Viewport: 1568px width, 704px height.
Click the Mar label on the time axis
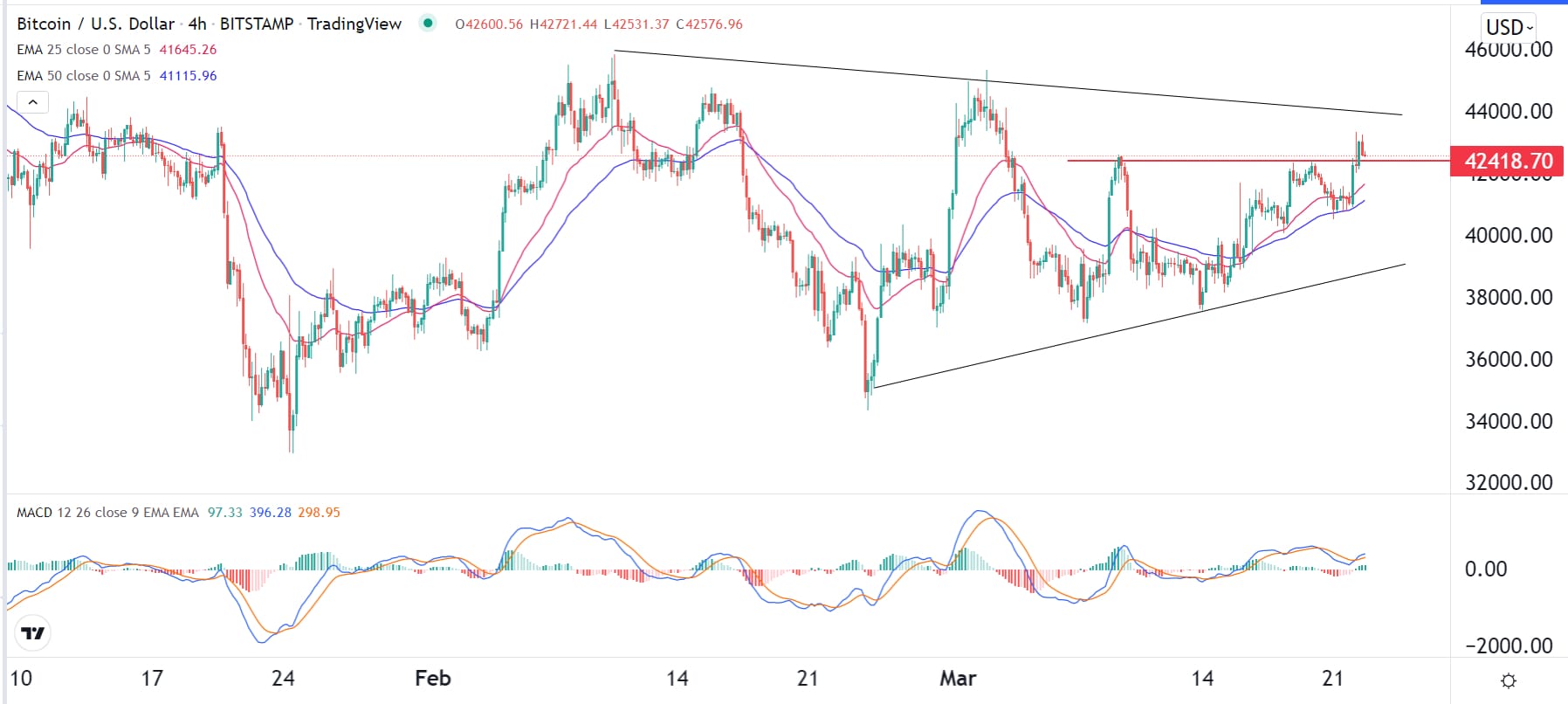pyautogui.click(x=958, y=679)
